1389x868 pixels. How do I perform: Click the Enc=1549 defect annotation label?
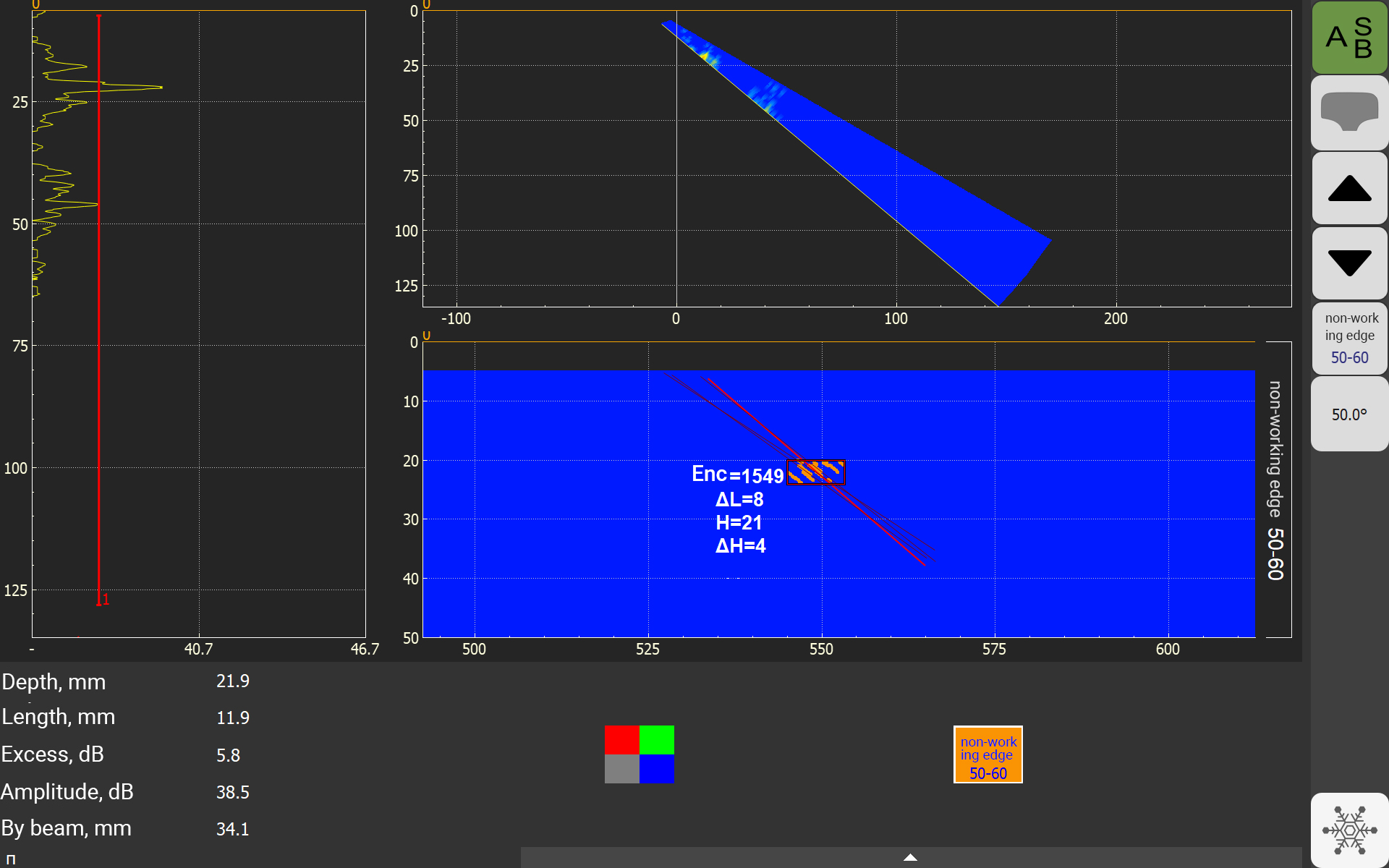737,475
